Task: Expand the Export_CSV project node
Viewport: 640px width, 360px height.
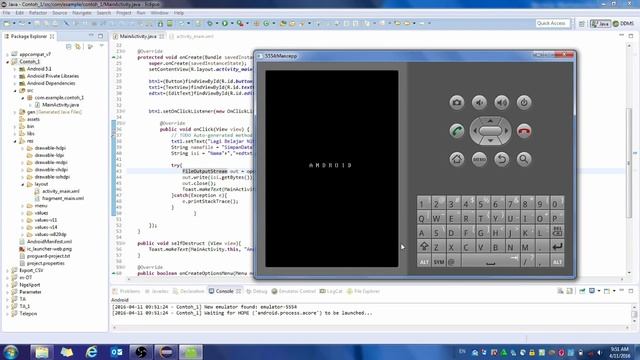Action: [x=8, y=271]
